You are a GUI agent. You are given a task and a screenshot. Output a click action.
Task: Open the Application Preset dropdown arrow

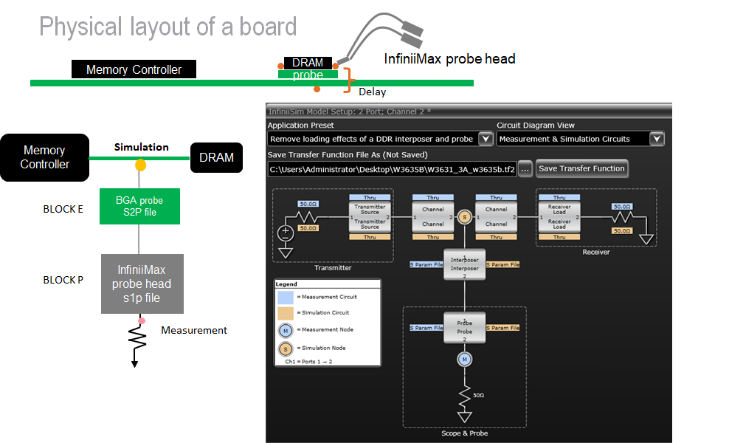pyautogui.click(x=485, y=139)
